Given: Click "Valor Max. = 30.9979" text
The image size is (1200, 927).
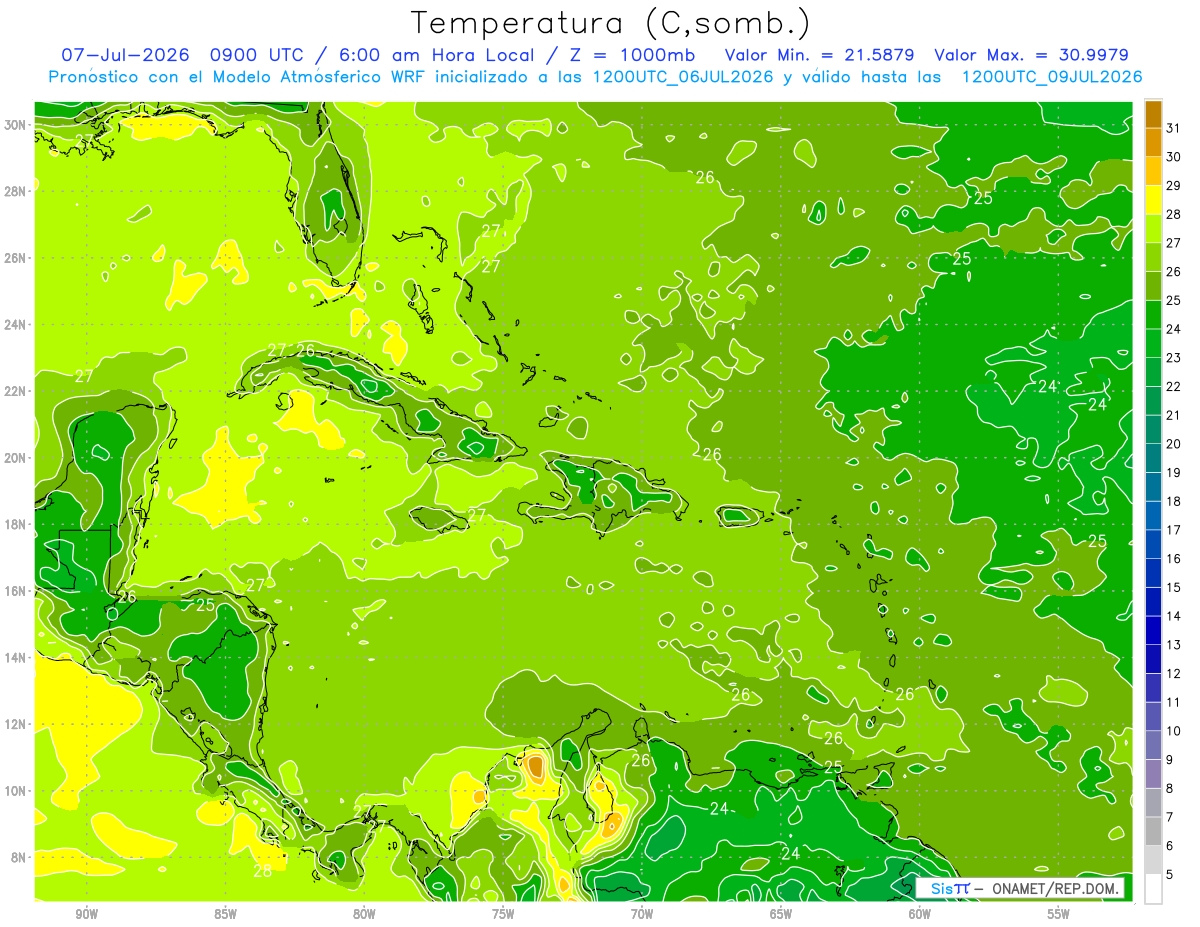Looking at the screenshot, I should pos(1031,55).
